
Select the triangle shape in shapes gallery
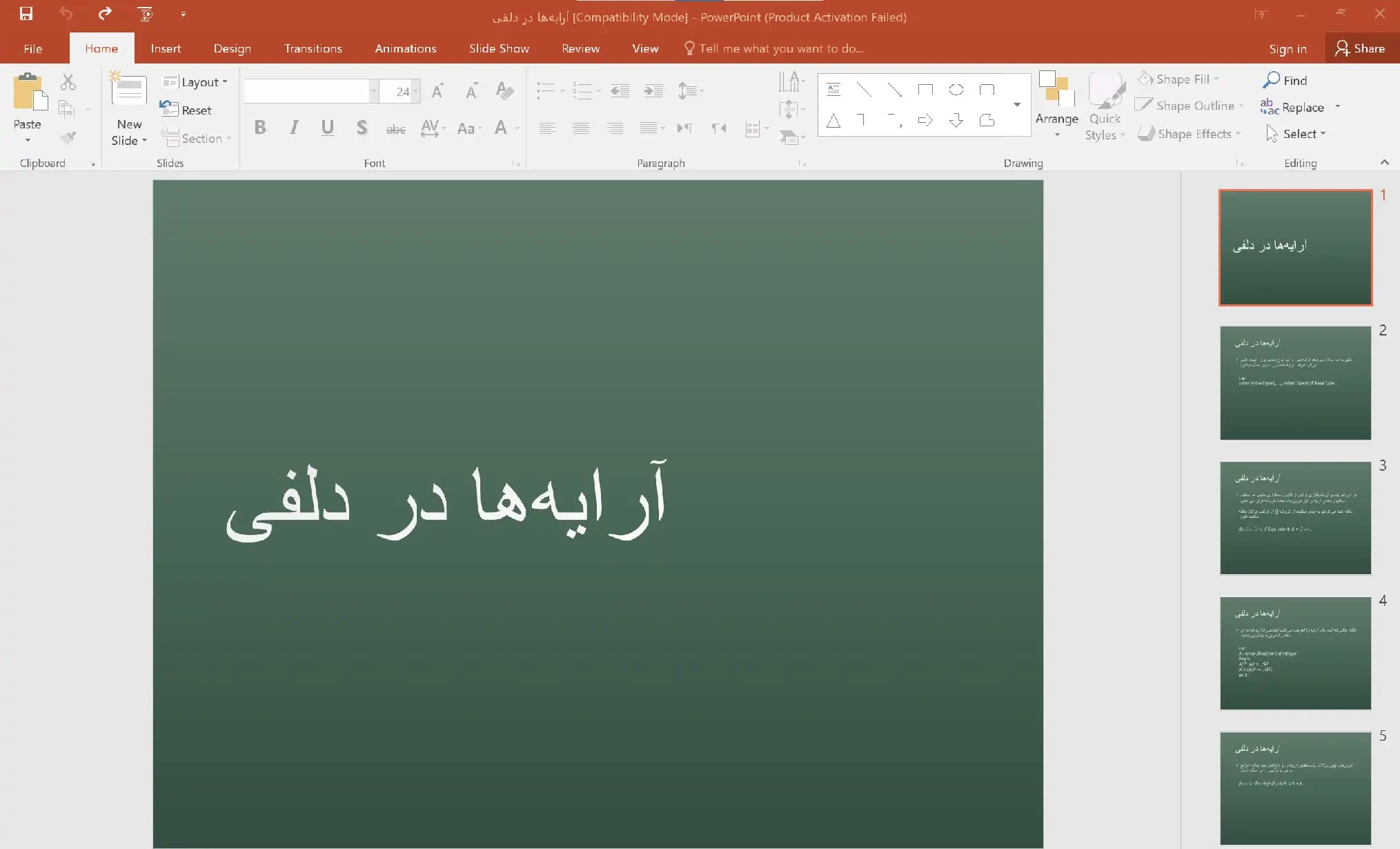pyautogui.click(x=834, y=121)
